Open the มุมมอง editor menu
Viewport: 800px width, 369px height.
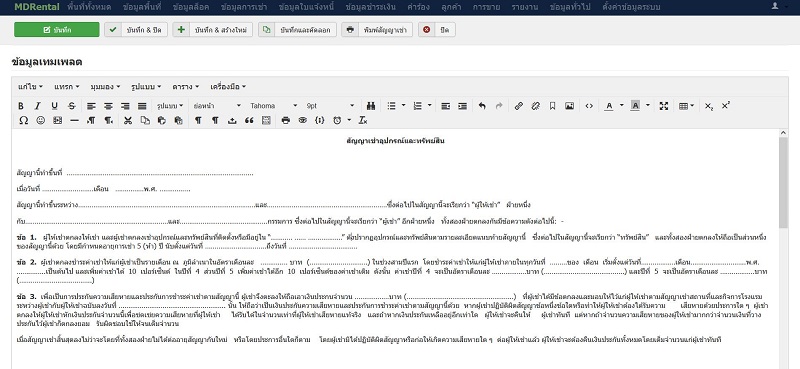pos(105,87)
